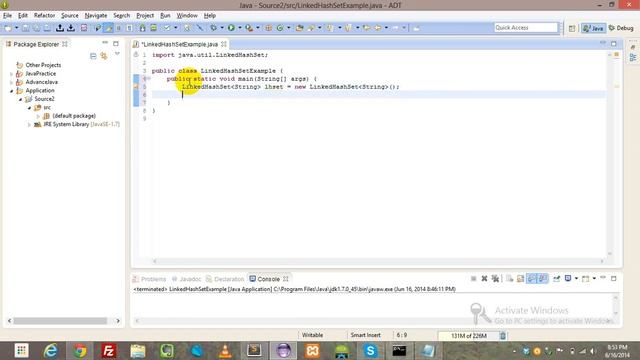The width and height of the screenshot is (640, 360).
Task: Click the New file toolbar icon
Action: coord(8,28)
